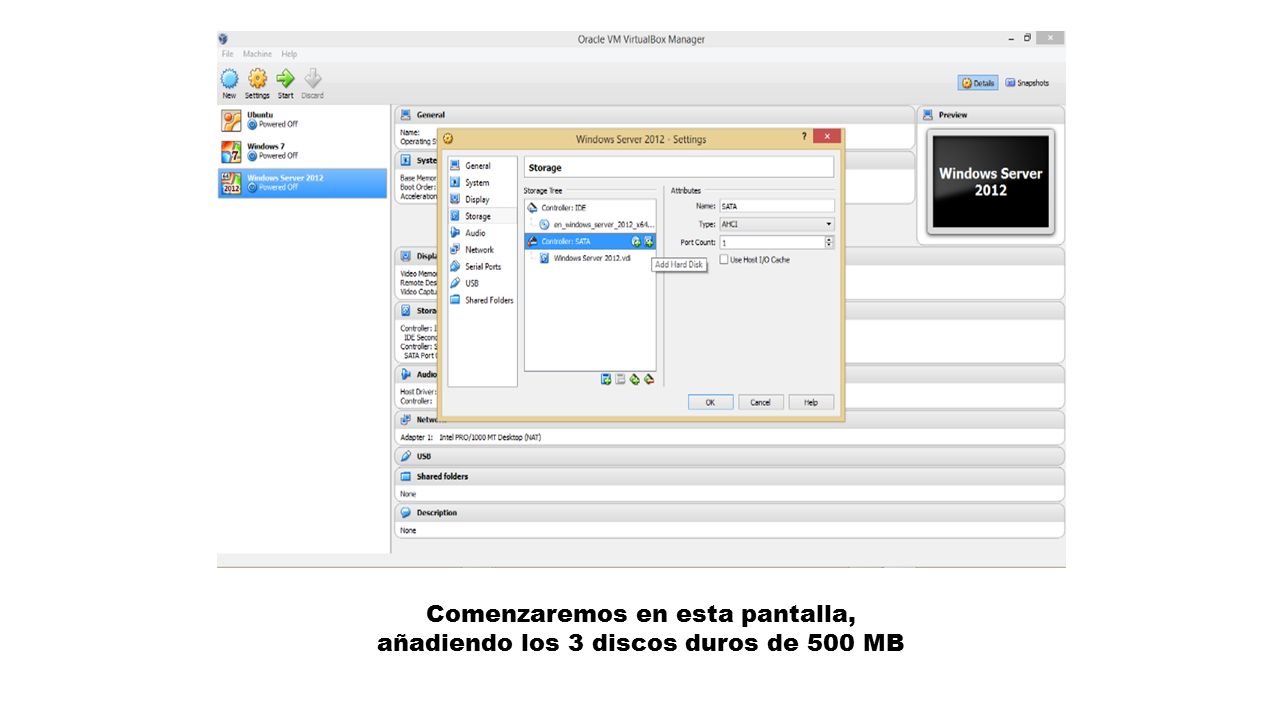Open the Shared Folders settings category
Viewport: 1280px width, 720px height.
[x=483, y=300]
